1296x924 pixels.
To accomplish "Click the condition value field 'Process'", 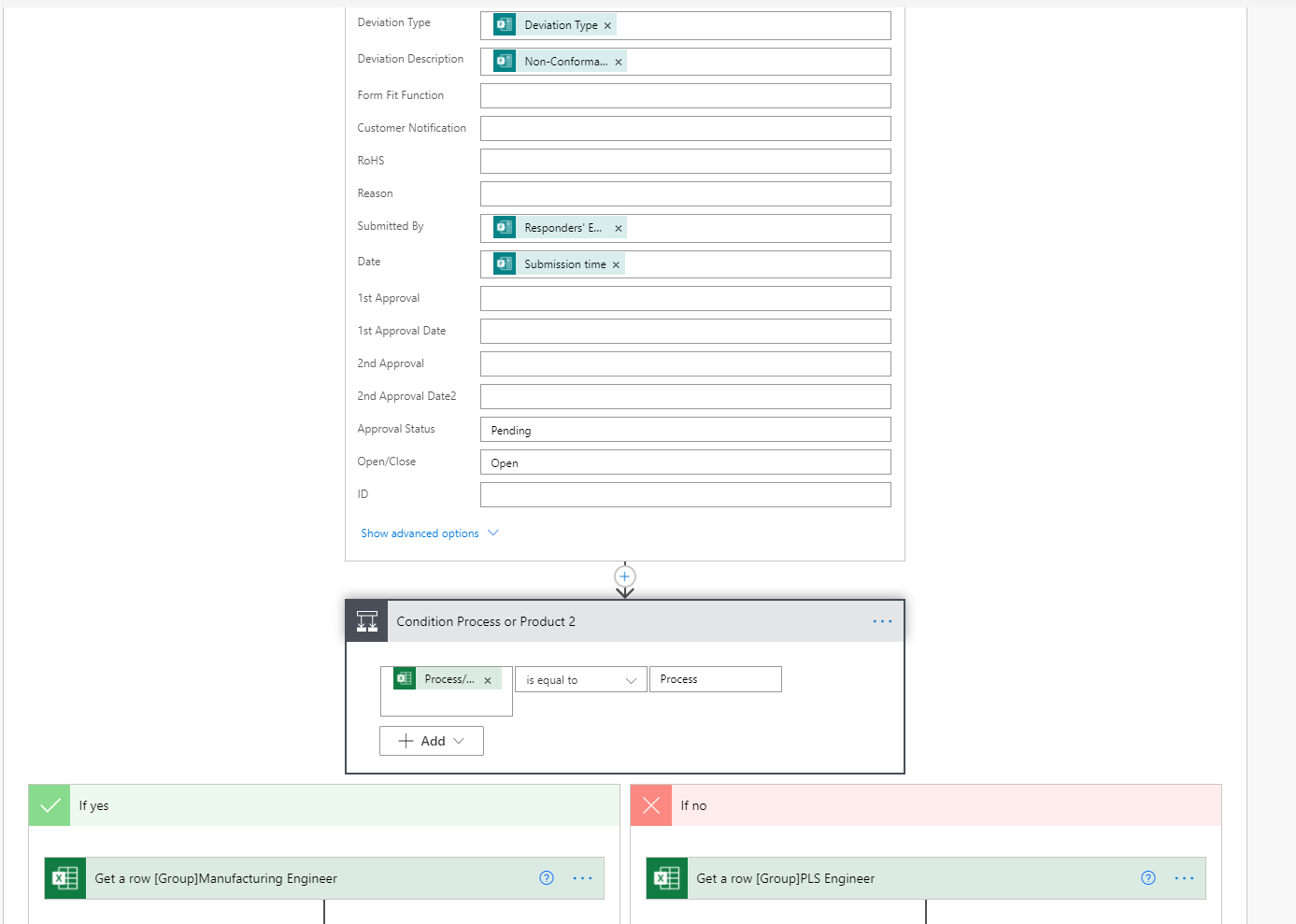I will pyautogui.click(x=716, y=679).
